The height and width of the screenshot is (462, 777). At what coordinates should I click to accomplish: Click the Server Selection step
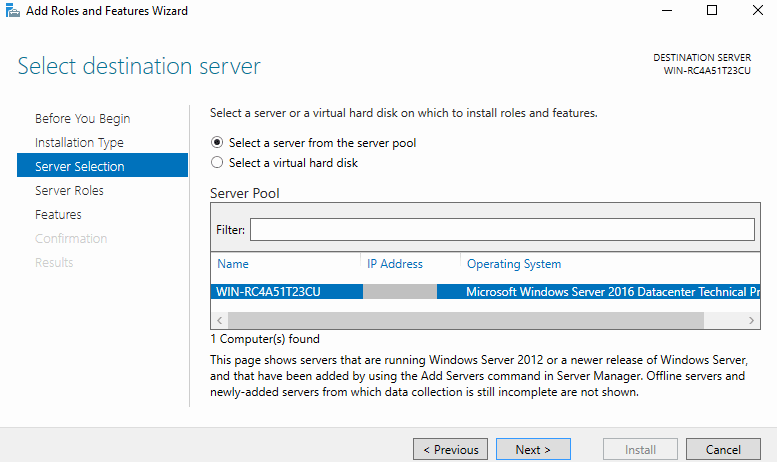[x=80, y=167]
